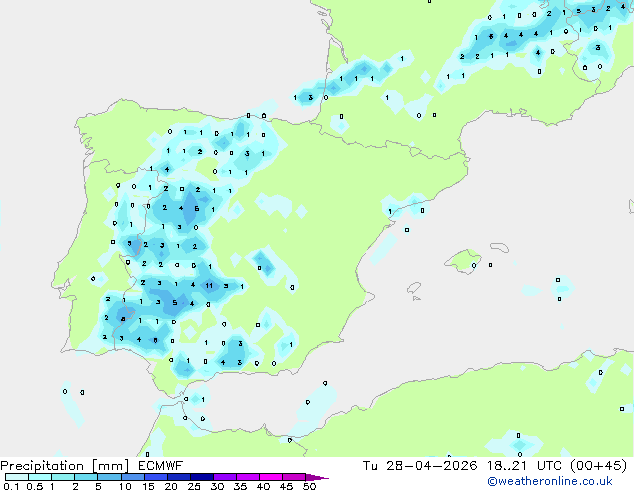Click the 'ECMWF' model label
634x490 pixels.
[x=161, y=466]
